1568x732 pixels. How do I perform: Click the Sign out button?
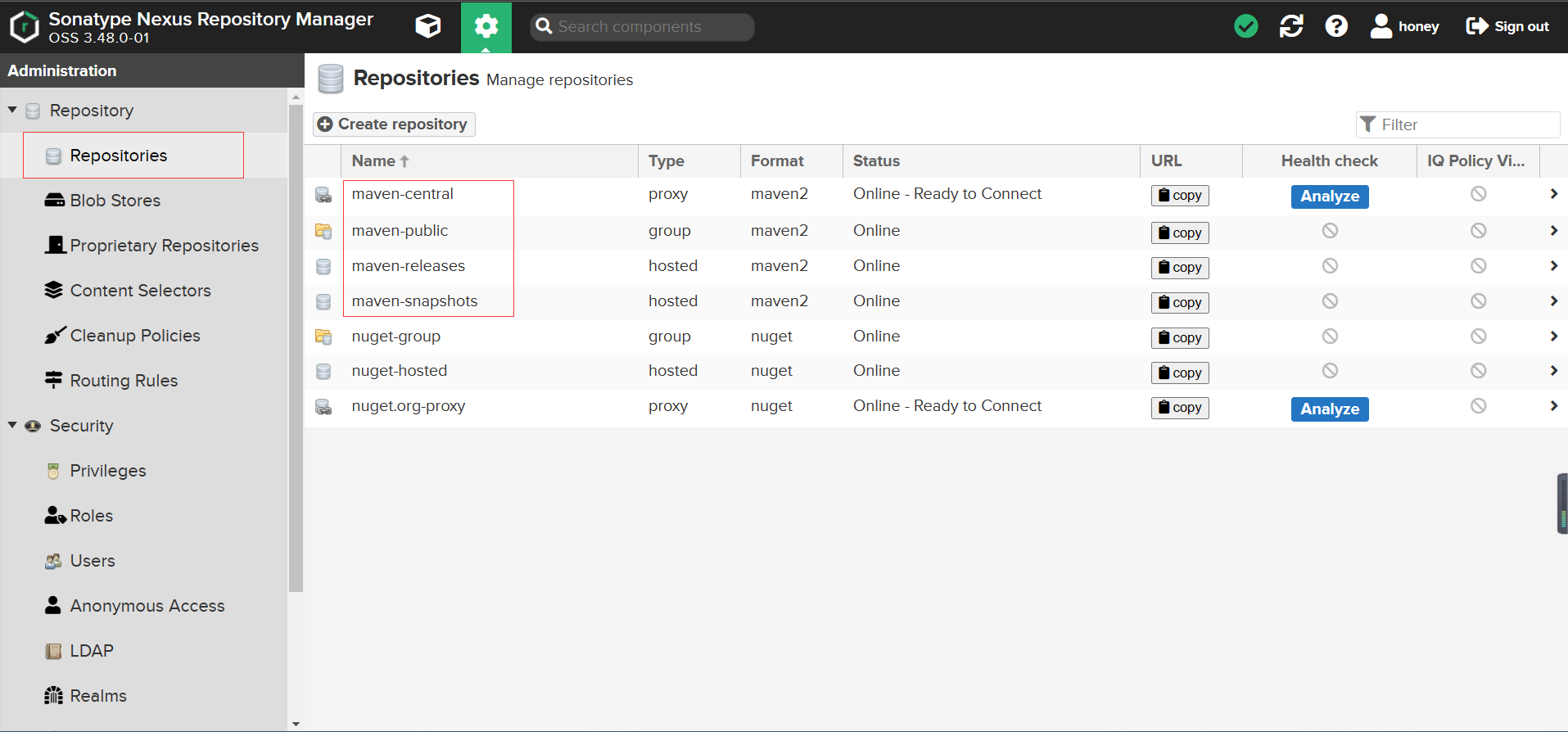(x=1507, y=26)
